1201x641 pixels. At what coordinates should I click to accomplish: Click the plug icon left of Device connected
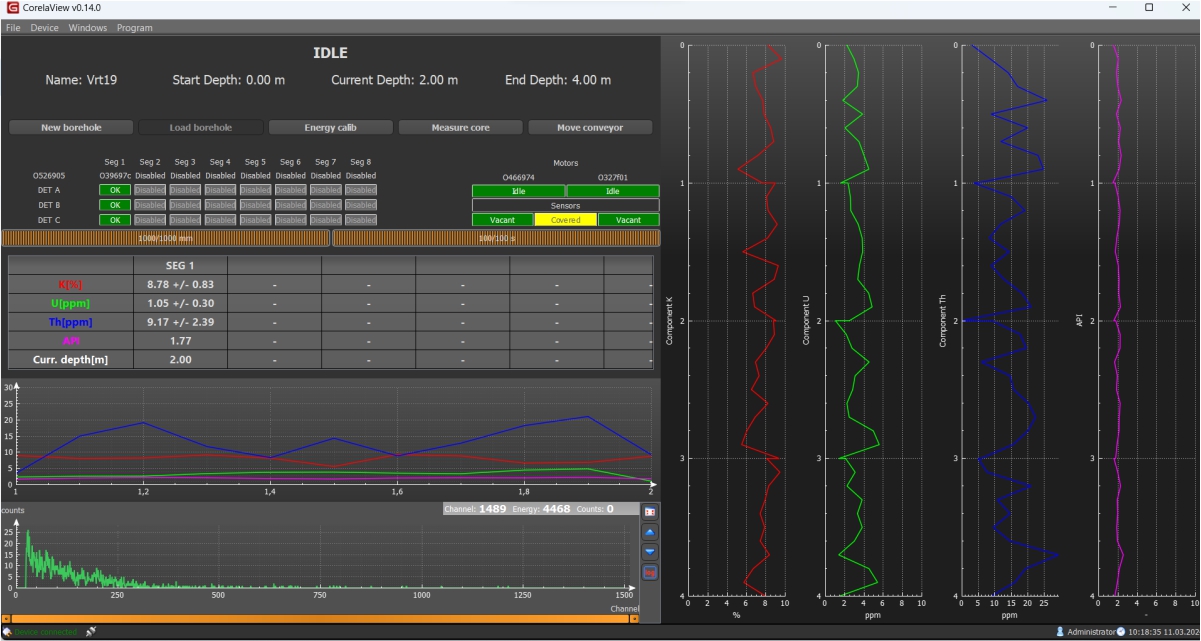(x=7, y=632)
